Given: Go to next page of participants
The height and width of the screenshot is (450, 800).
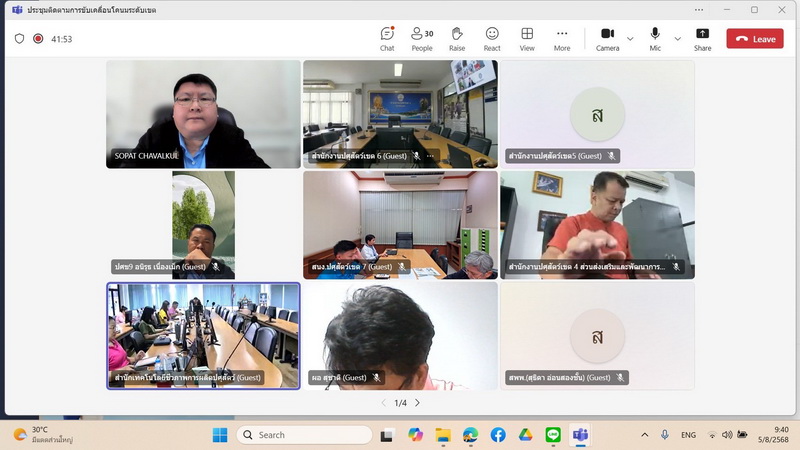Looking at the screenshot, I should [x=417, y=403].
